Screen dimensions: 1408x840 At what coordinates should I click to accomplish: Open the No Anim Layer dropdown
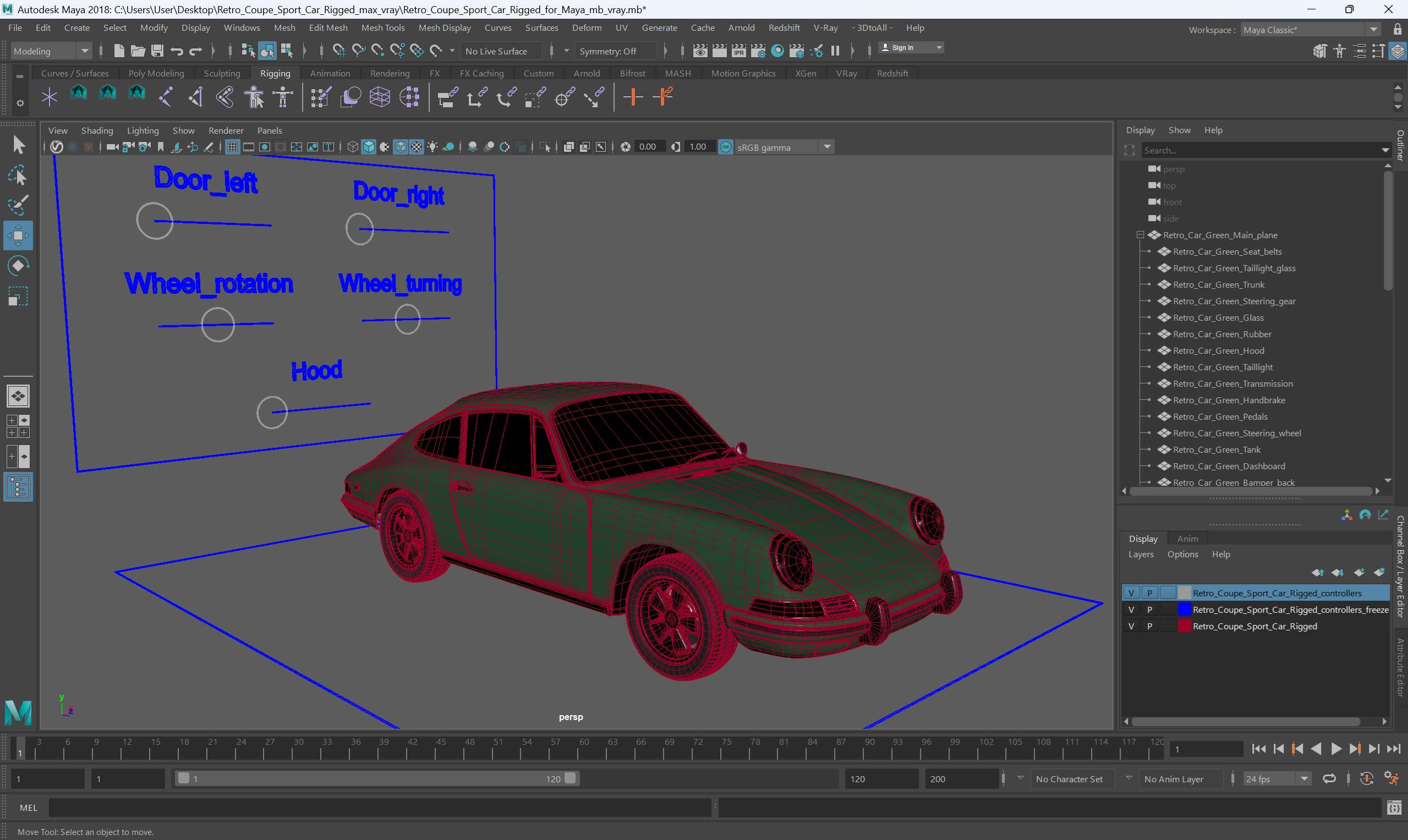click(1181, 779)
